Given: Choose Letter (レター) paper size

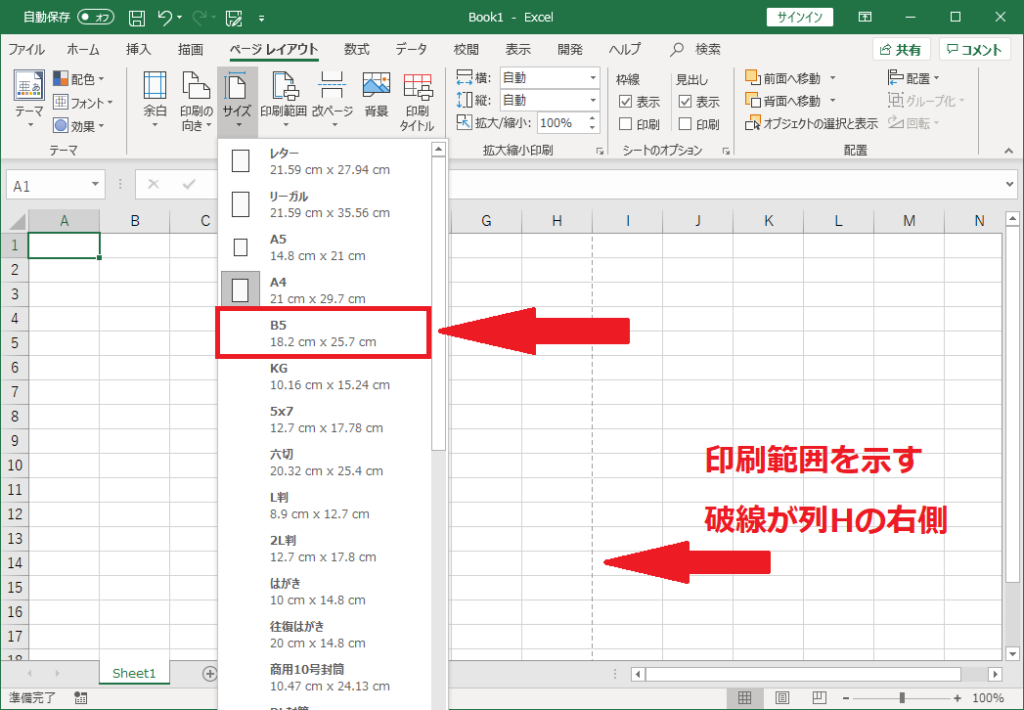Looking at the screenshot, I should coord(325,161).
